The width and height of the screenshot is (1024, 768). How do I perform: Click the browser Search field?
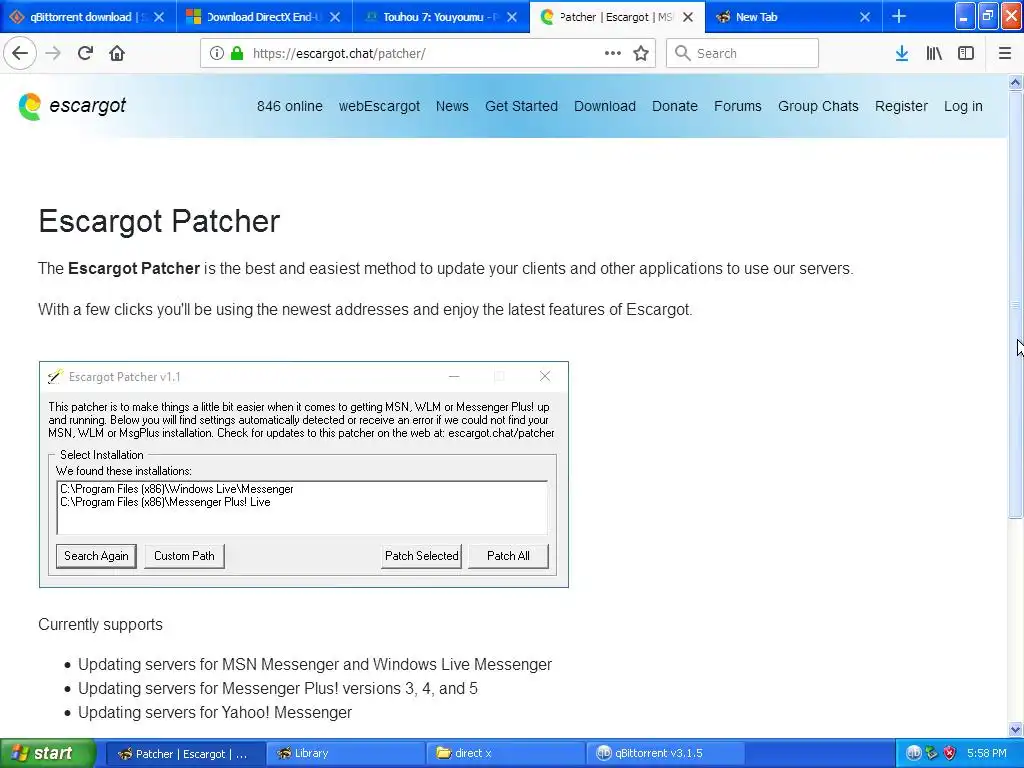click(743, 53)
